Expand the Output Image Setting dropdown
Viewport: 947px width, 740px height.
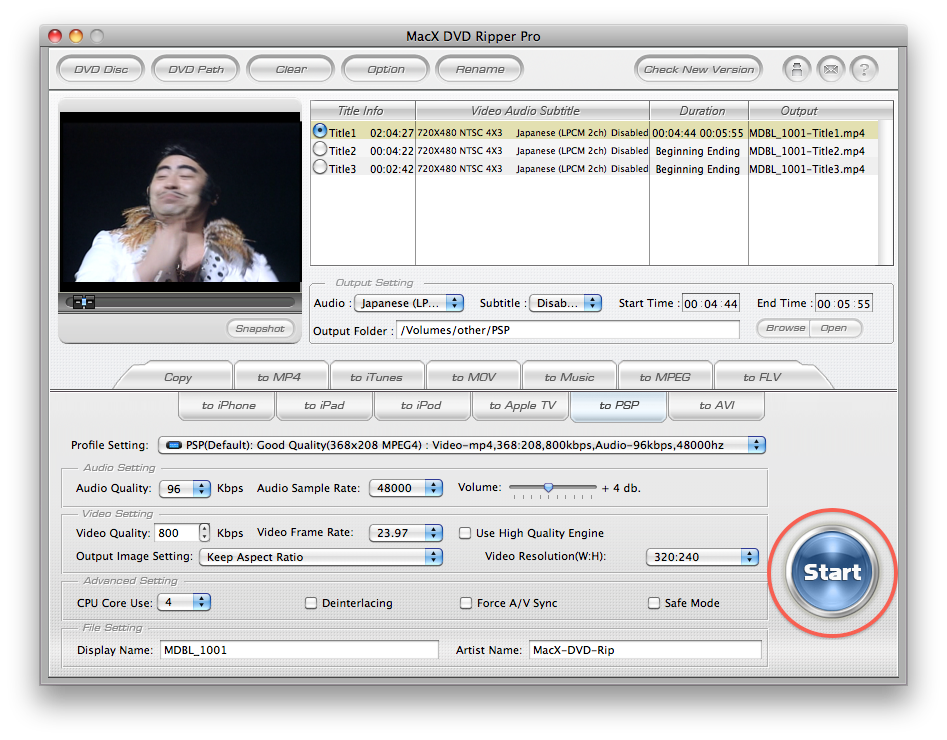pyautogui.click(x=321, y=557)
